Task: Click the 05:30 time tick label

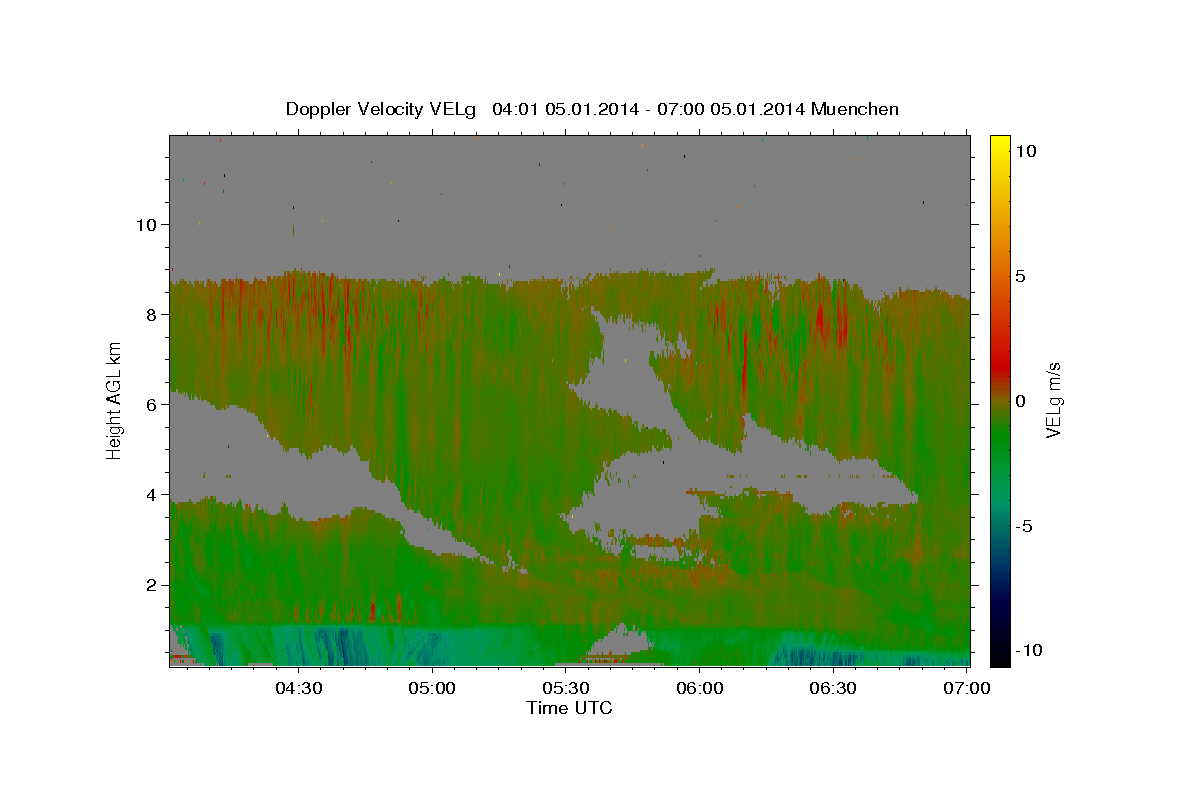Action: pos(566,689)
